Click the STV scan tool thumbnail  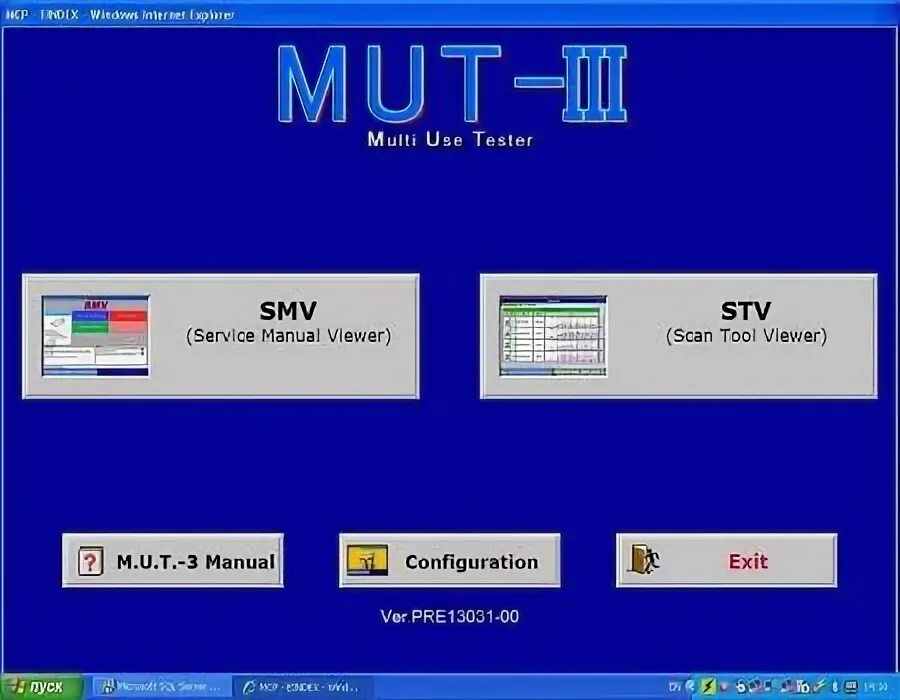point(553,336)
